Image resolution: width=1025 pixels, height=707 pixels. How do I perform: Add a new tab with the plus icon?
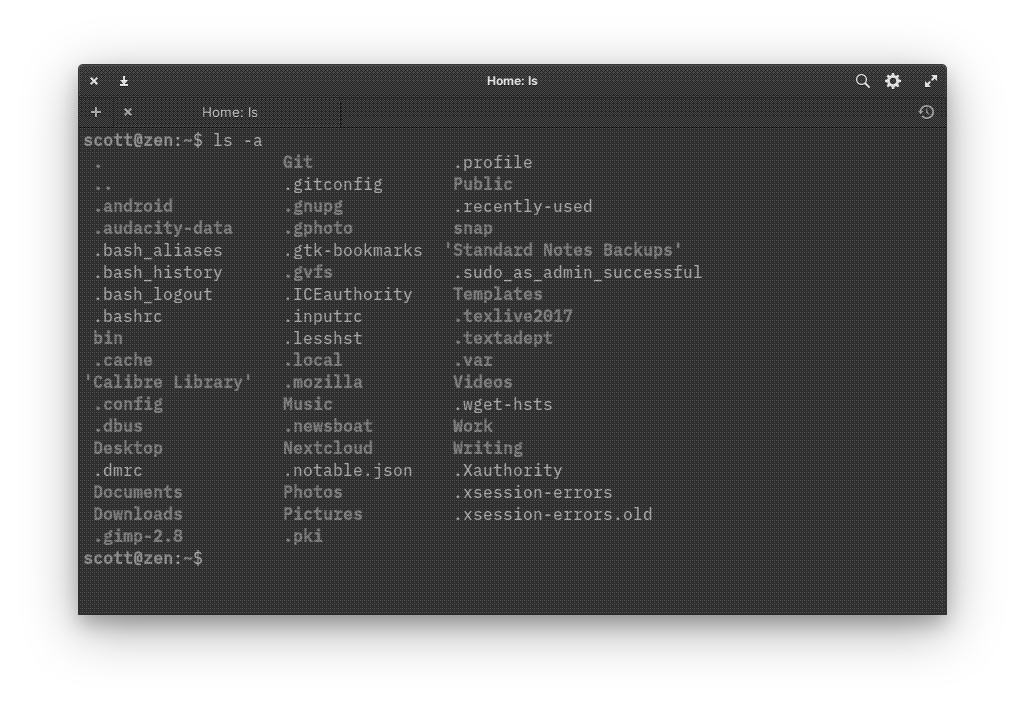(95, 112)
